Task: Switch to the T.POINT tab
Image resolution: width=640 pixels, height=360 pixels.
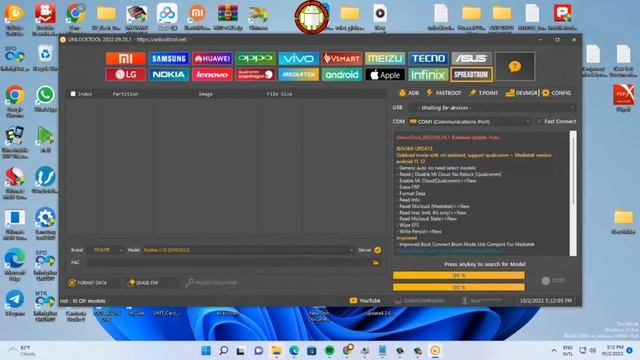Action: pos(484,93)
